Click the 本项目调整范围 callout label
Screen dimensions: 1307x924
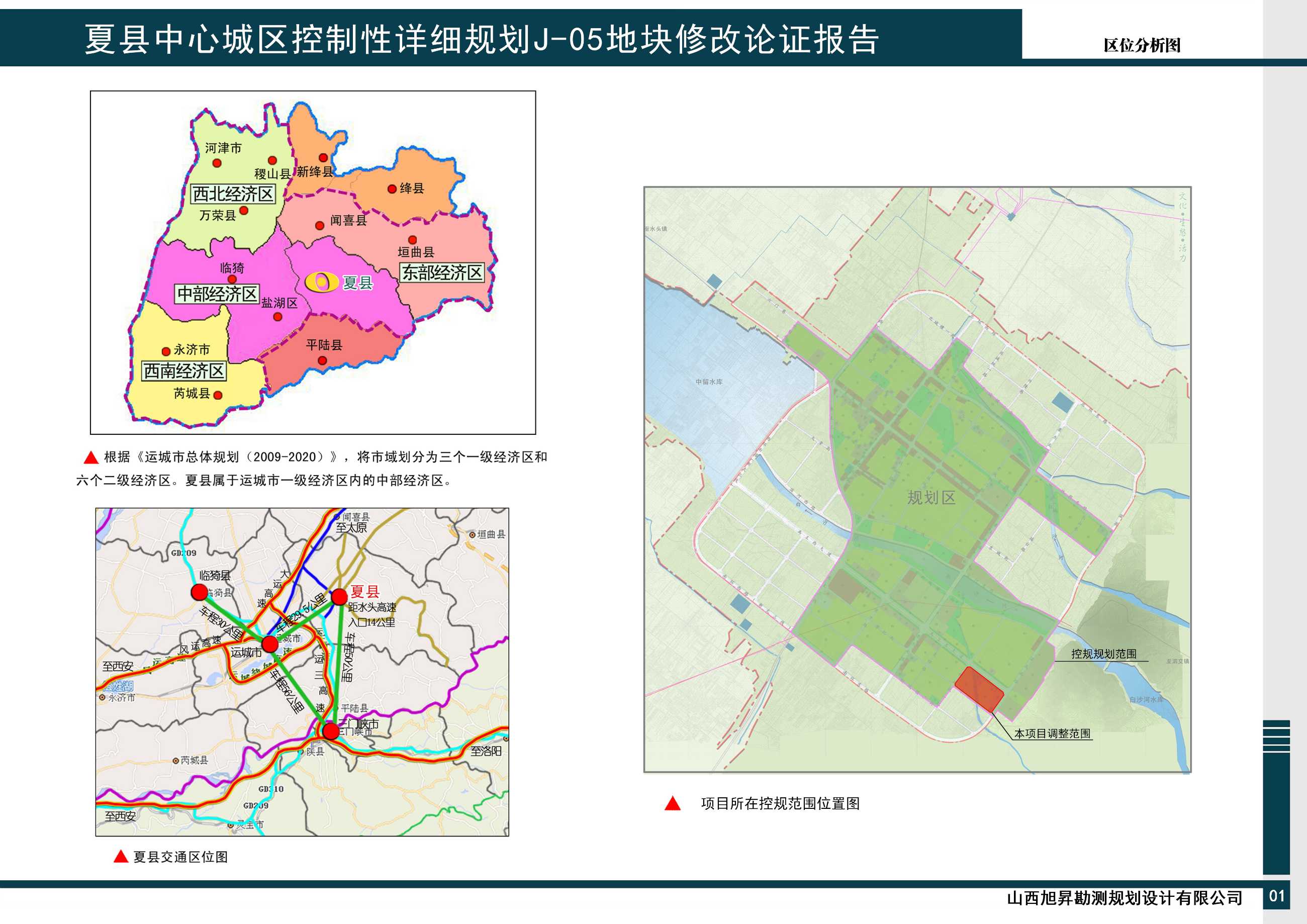click(1053, 733)
